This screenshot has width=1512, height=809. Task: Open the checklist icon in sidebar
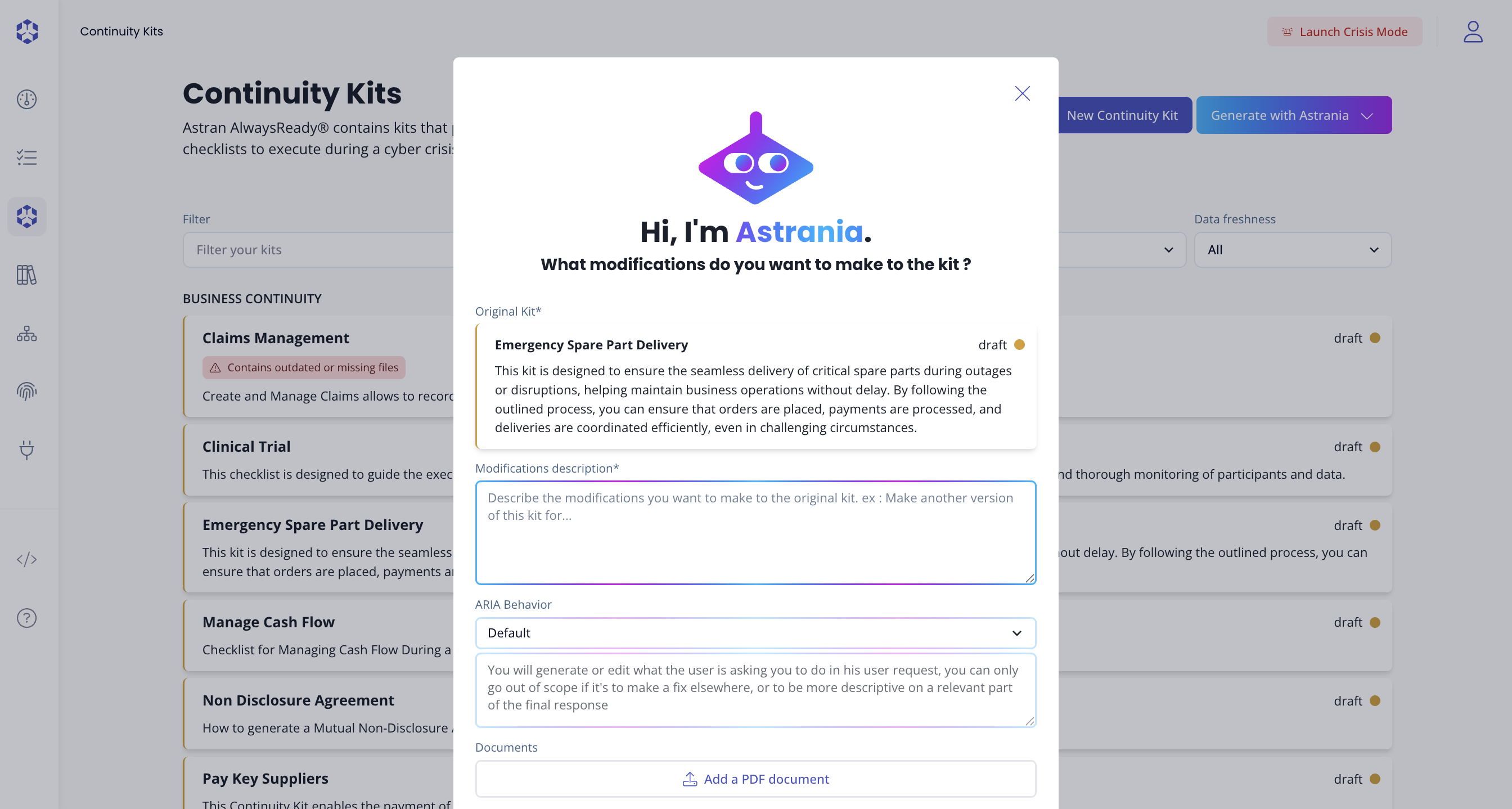pyautogui.click(x=26, y=158)
